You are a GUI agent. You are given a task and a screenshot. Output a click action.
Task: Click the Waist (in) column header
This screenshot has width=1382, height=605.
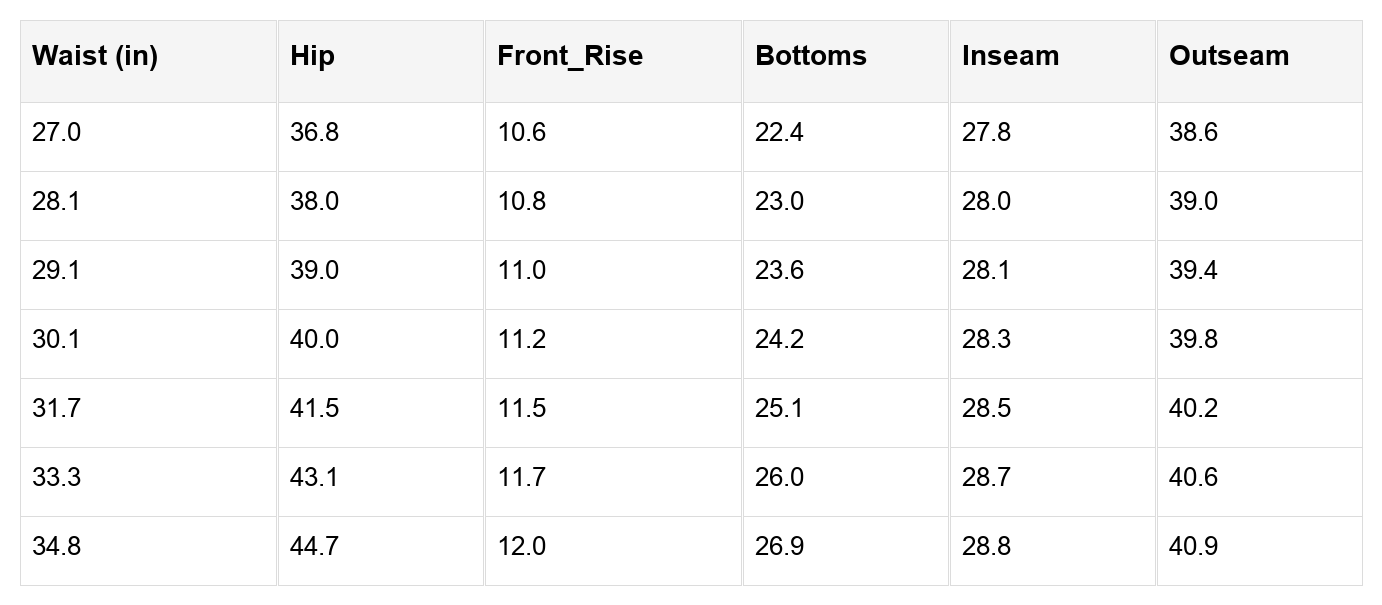(95, 56)
